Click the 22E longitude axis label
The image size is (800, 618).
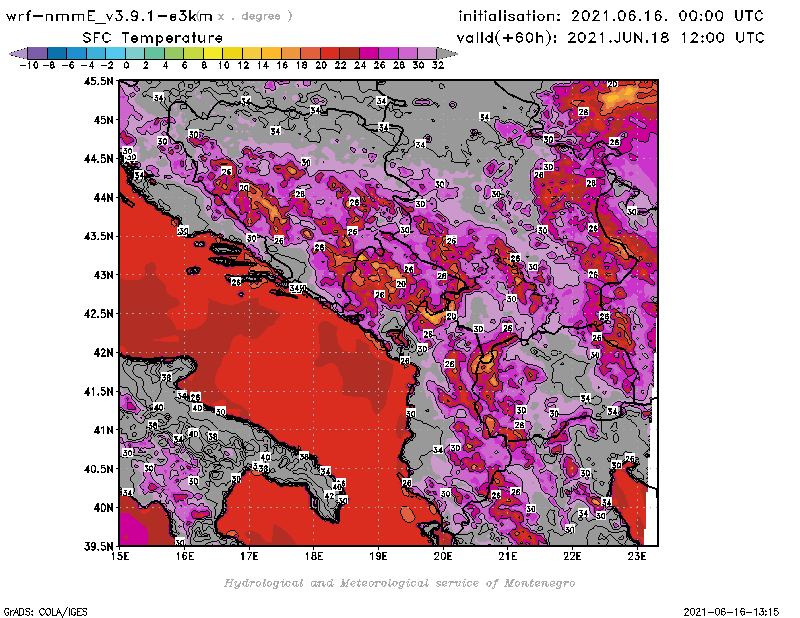tap(572, 556)
